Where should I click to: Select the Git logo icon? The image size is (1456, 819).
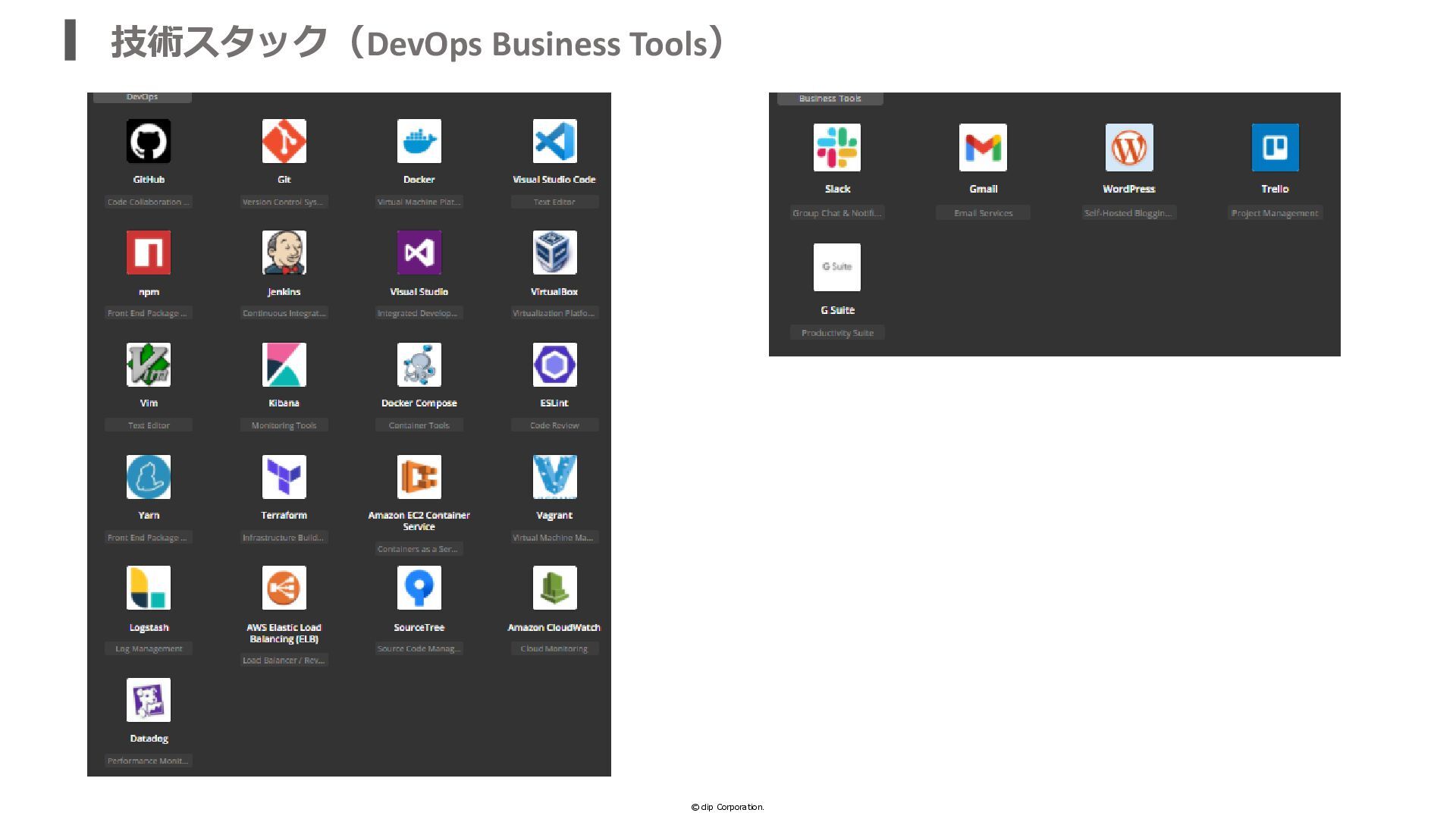(284, 141)
